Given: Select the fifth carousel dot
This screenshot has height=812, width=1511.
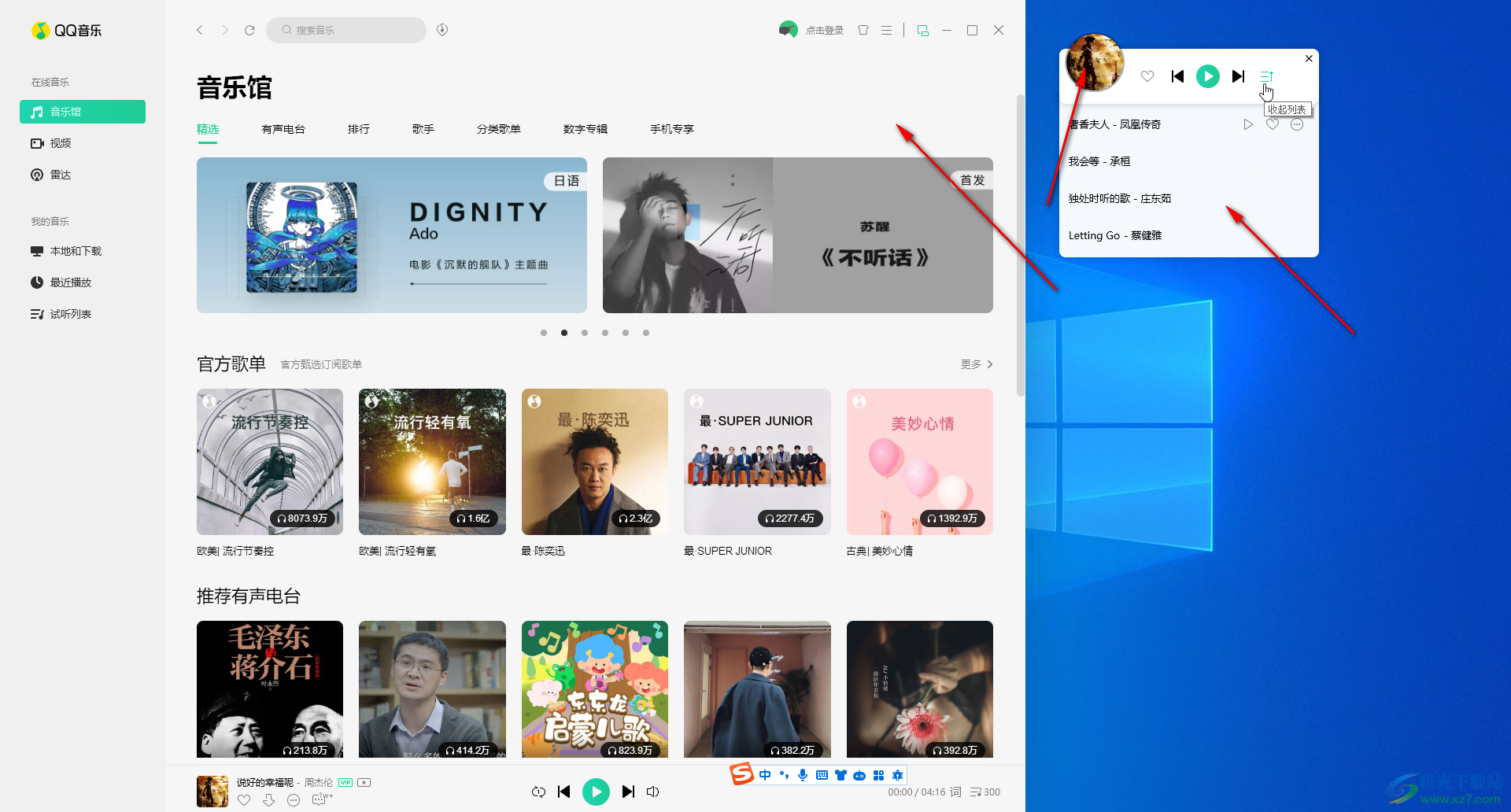Looking at the screenshot, I should click(626, 333).
